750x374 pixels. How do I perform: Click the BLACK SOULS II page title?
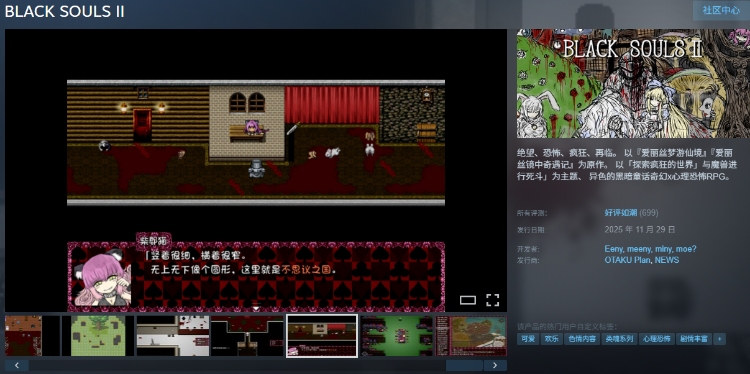point(65,11)
